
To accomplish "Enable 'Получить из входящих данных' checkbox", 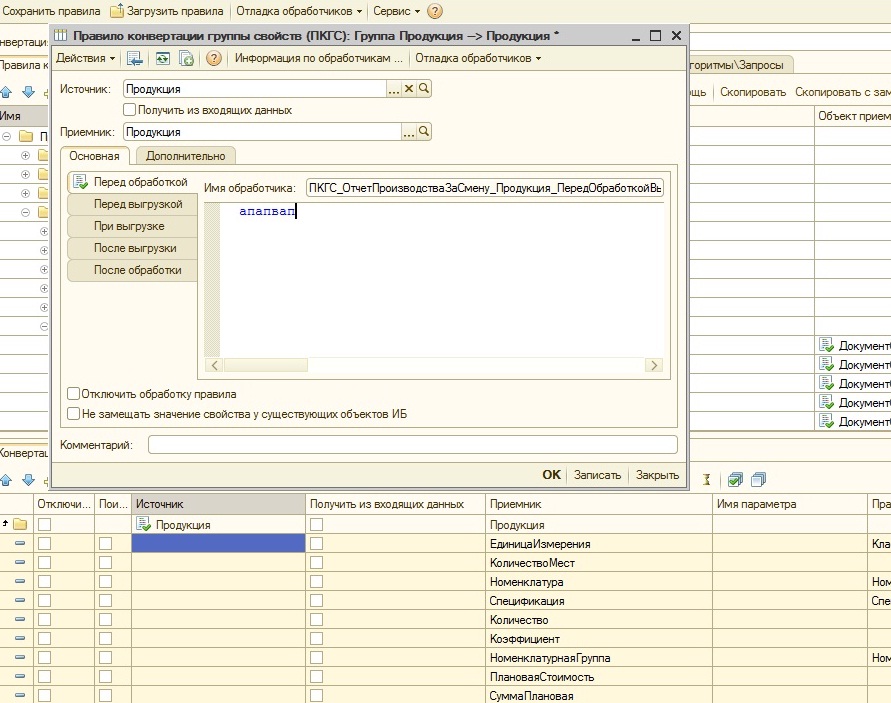I will [129, 110].
